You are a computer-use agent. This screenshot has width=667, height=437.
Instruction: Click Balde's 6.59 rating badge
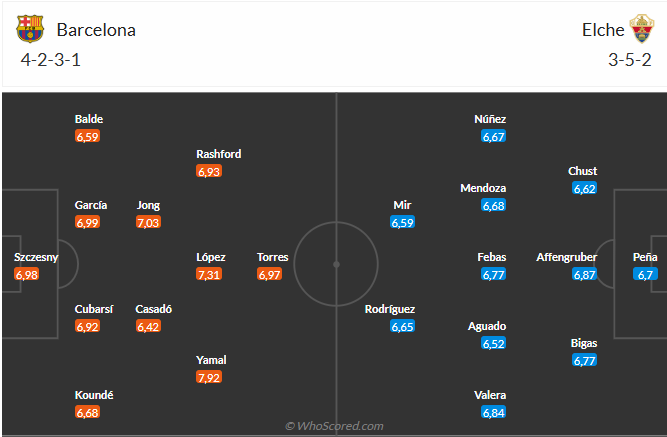[x=88, y=136]
